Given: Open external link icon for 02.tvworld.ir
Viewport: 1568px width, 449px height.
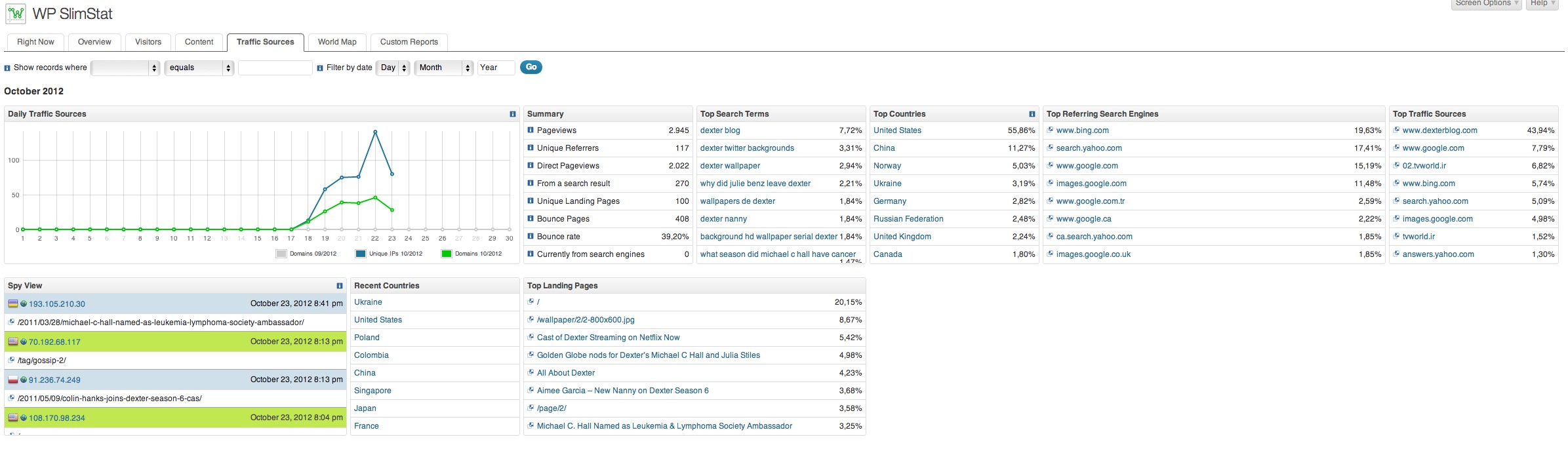Looking at the screenshot, I should point(1396,165).
